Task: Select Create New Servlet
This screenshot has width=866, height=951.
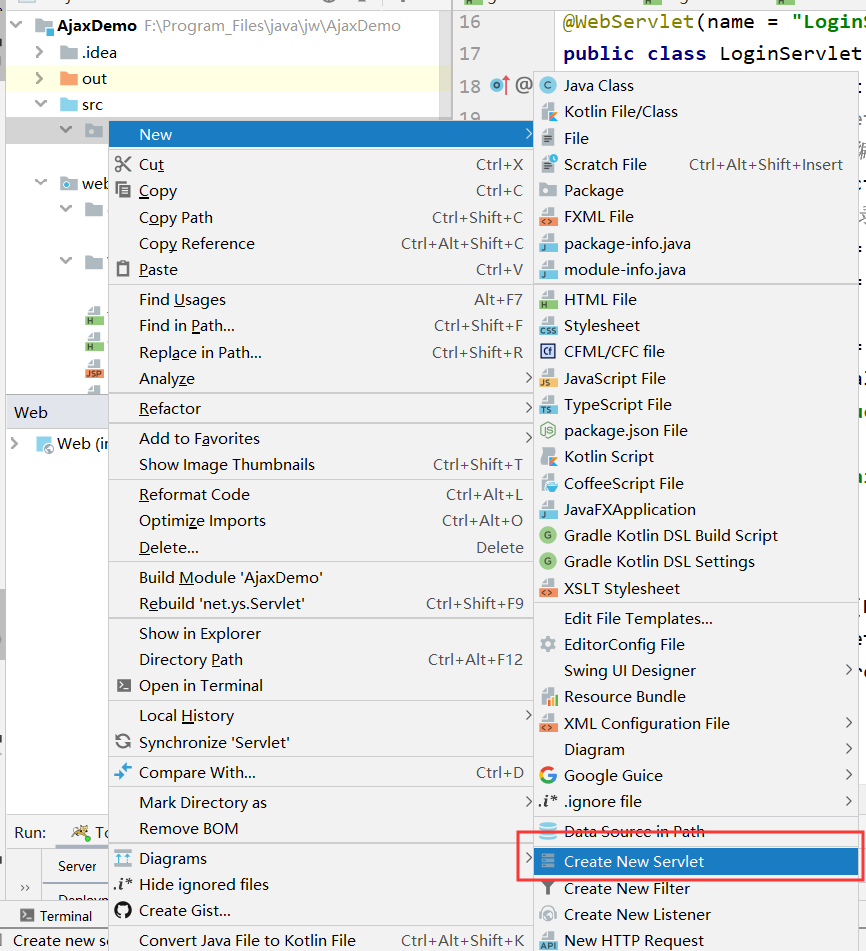Action: pyautogui.click(x=696, y=861)
